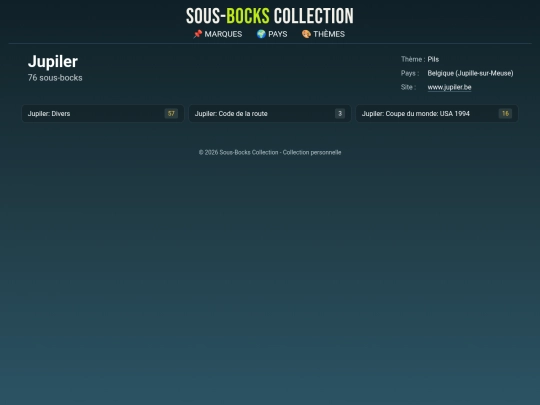Click the Sous-Bocks Collection site logo

270,16
